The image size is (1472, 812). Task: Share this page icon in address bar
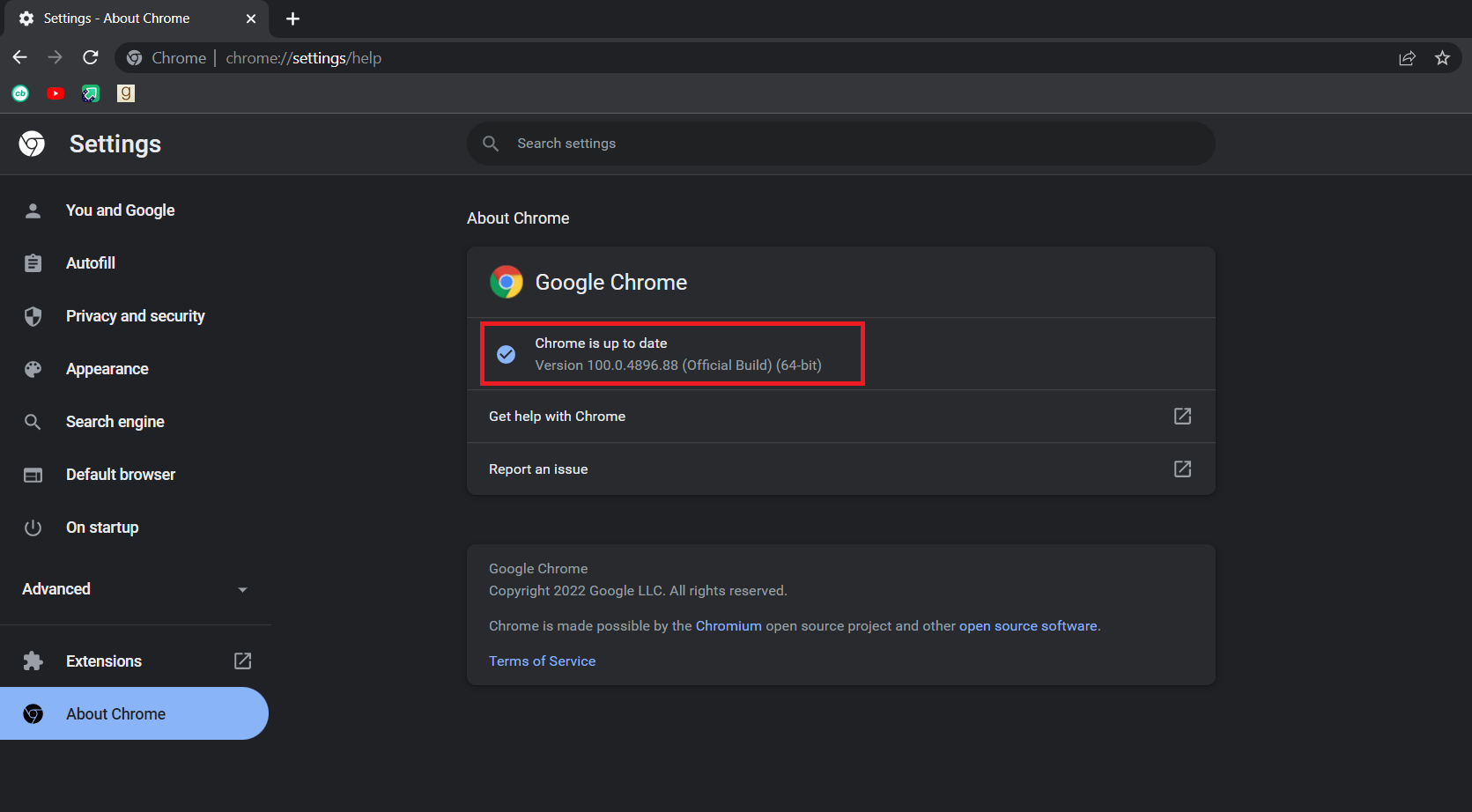1407,58
